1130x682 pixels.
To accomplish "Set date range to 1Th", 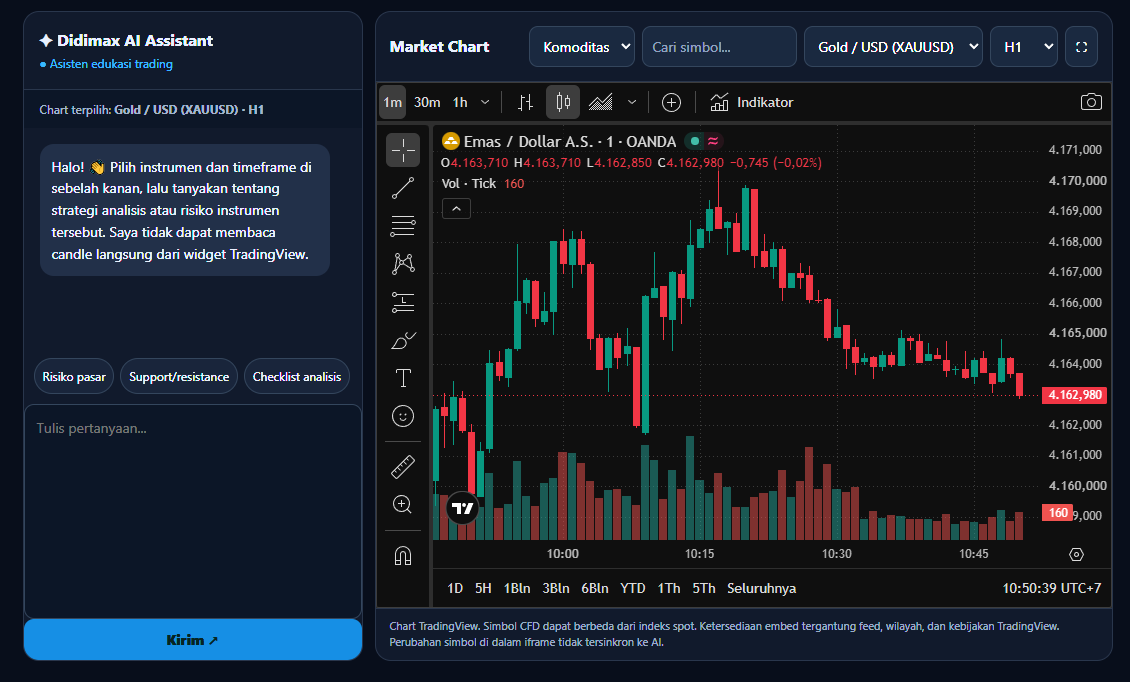I will (669, 588).
